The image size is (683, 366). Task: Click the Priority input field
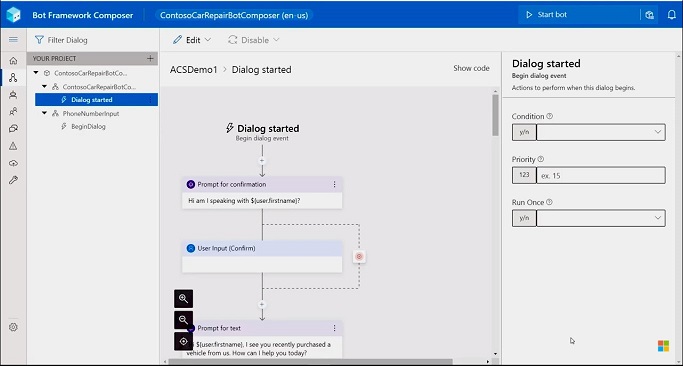(x=601, y=175)
